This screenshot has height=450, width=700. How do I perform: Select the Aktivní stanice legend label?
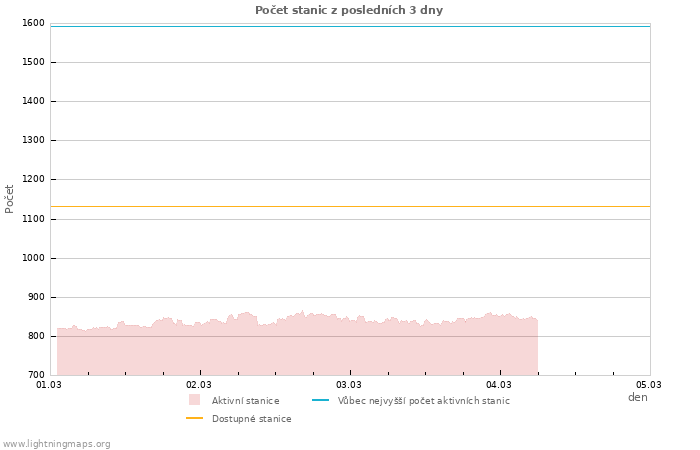click(245, 401)
